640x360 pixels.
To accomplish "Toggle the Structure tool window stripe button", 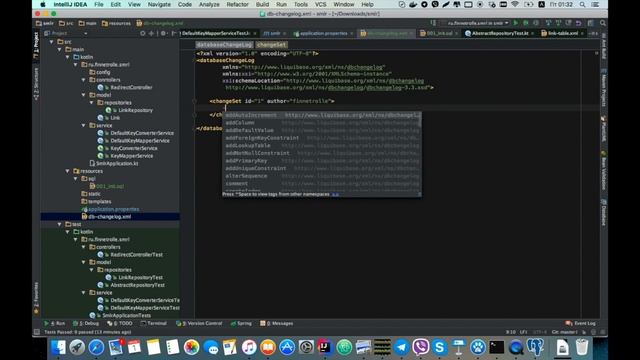I will 36,84.
